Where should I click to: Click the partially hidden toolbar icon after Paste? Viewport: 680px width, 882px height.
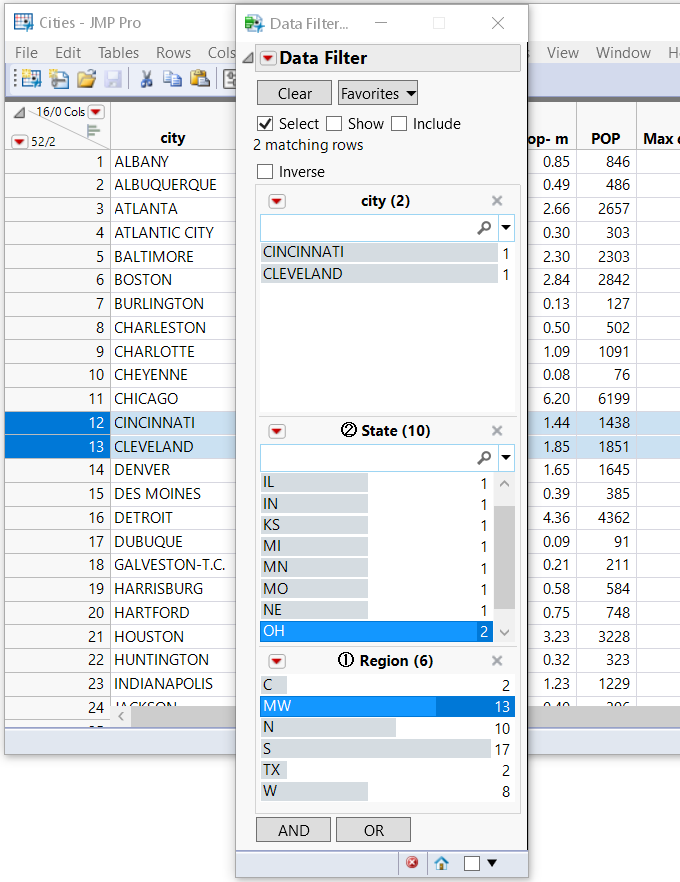(229, 79)
